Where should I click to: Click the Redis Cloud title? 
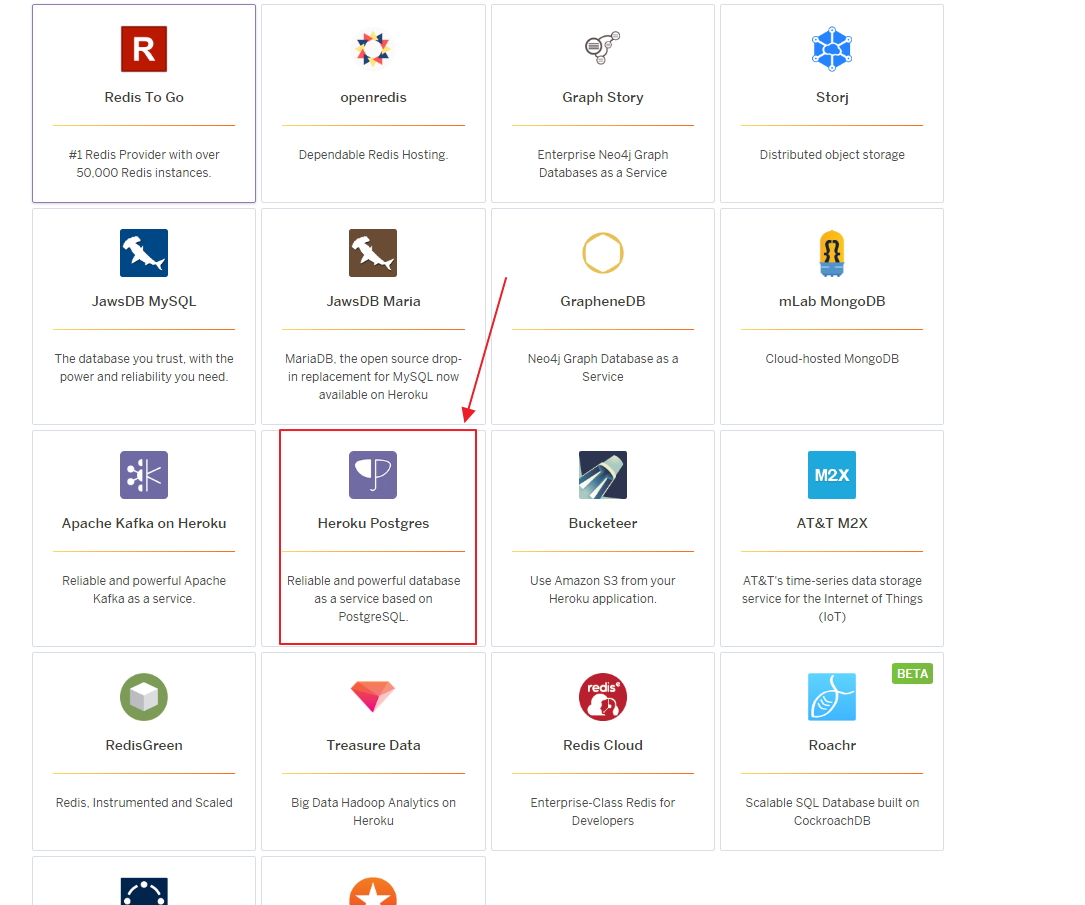(603, 746)
